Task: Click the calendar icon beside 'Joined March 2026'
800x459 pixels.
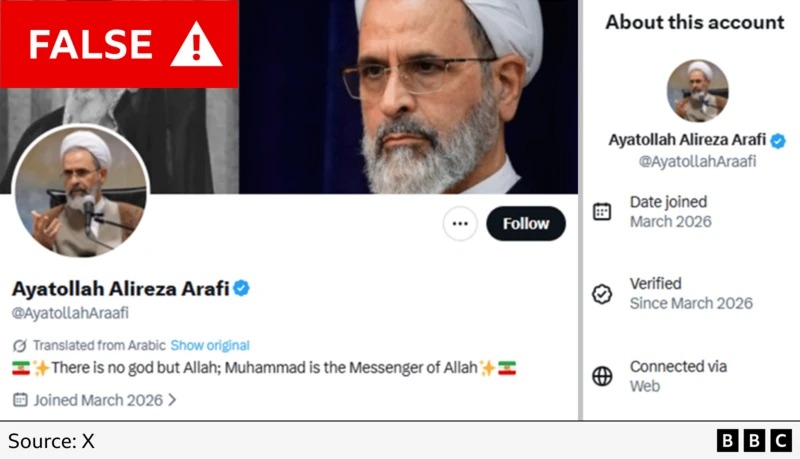Action: [20, 400]
